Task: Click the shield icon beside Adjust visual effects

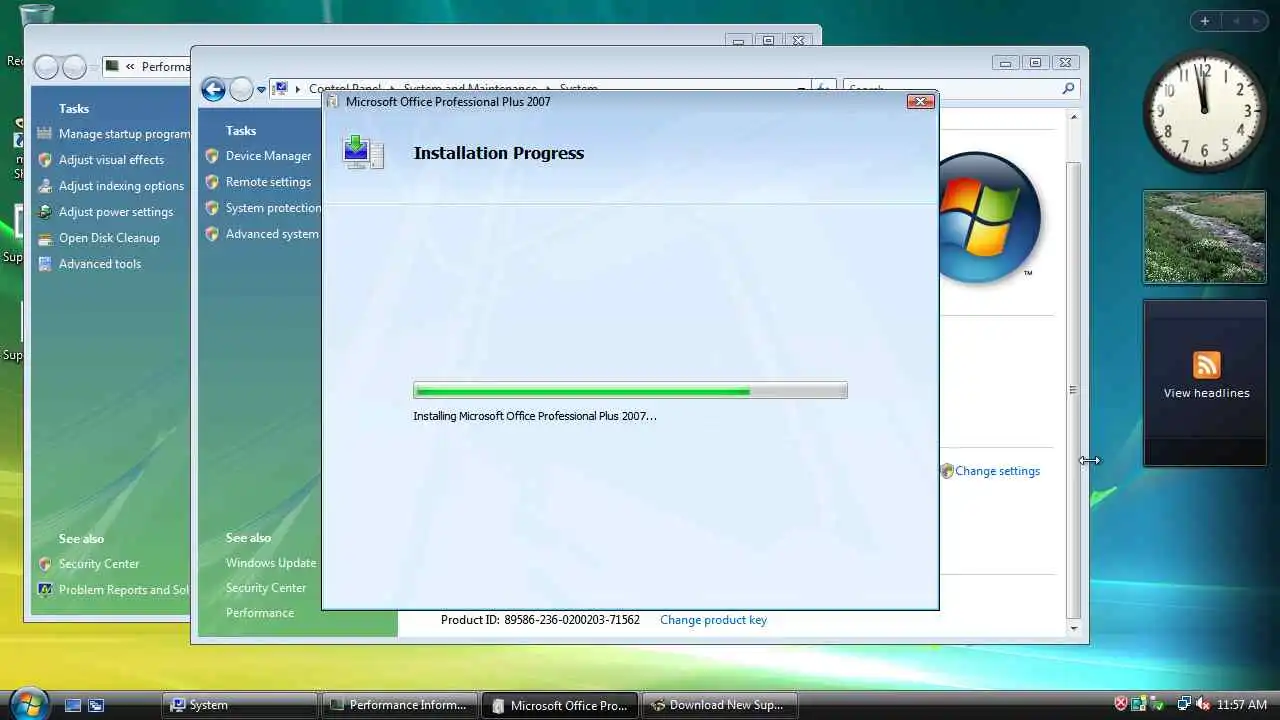Action: point(44,160)
